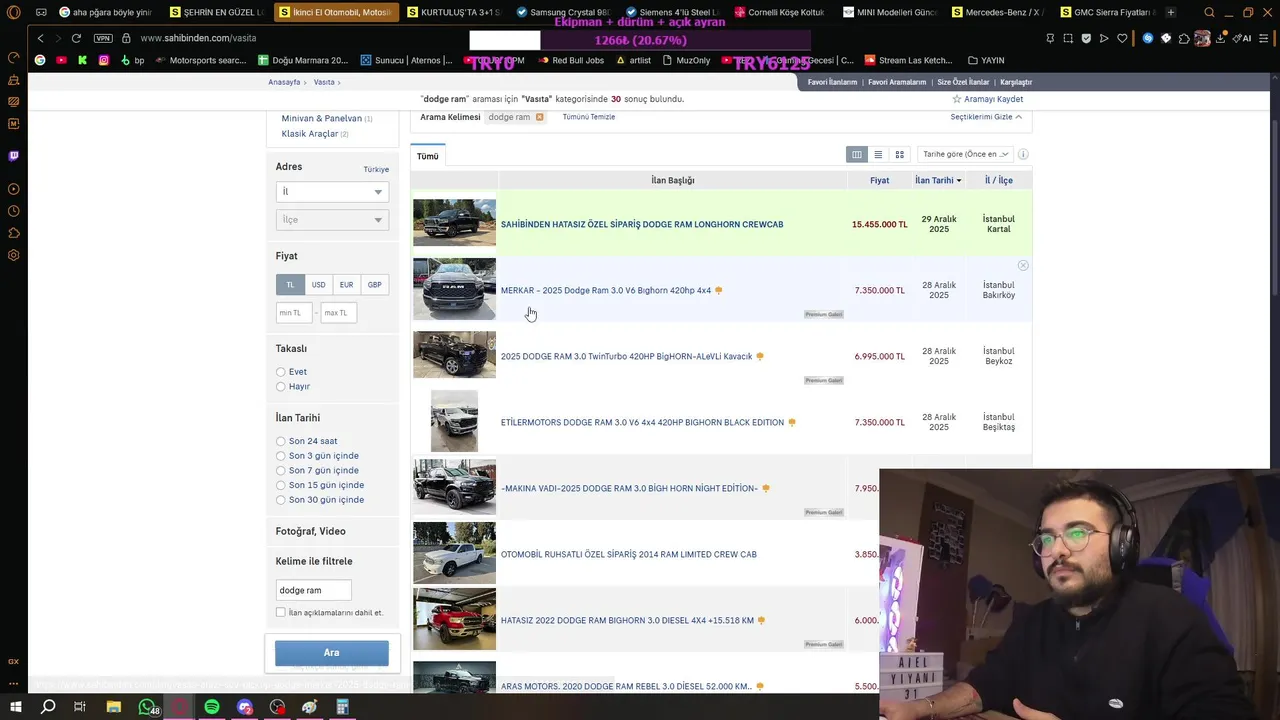Open Windows Start menu
This screenshot has width=1280, height=720.
(16, 707)
